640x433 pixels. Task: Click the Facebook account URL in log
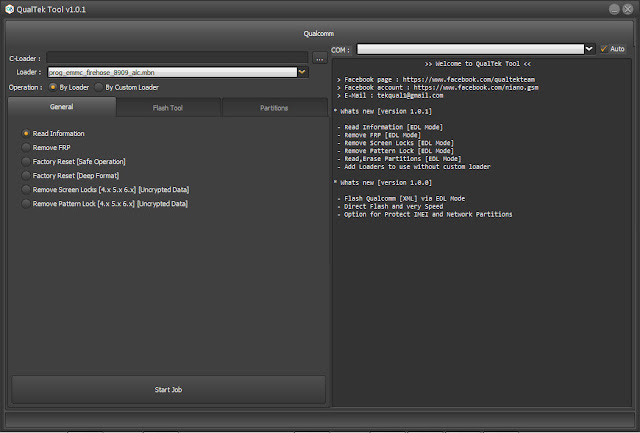[476, 87]
